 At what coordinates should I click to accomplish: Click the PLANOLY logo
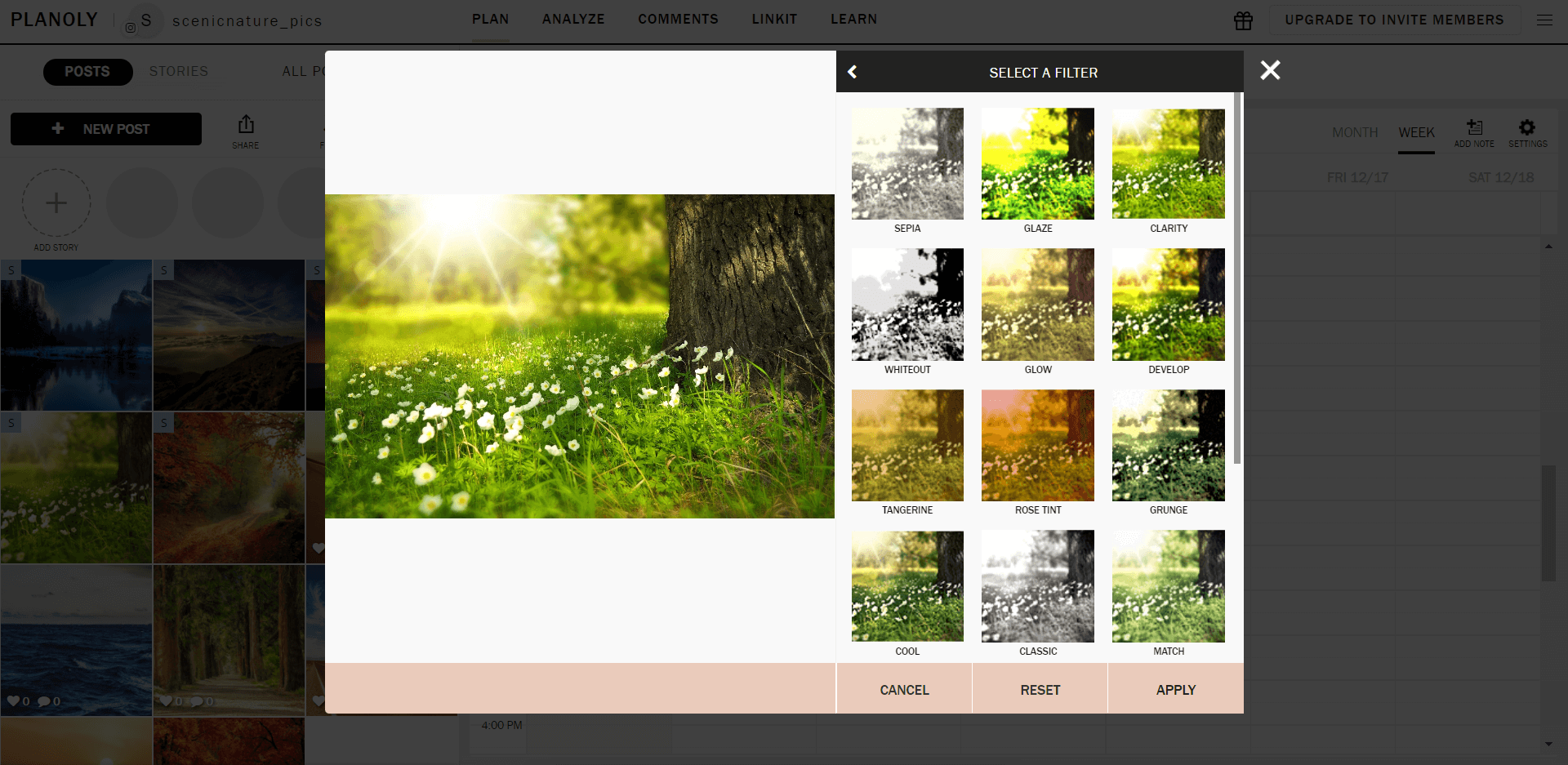(54, 20)
